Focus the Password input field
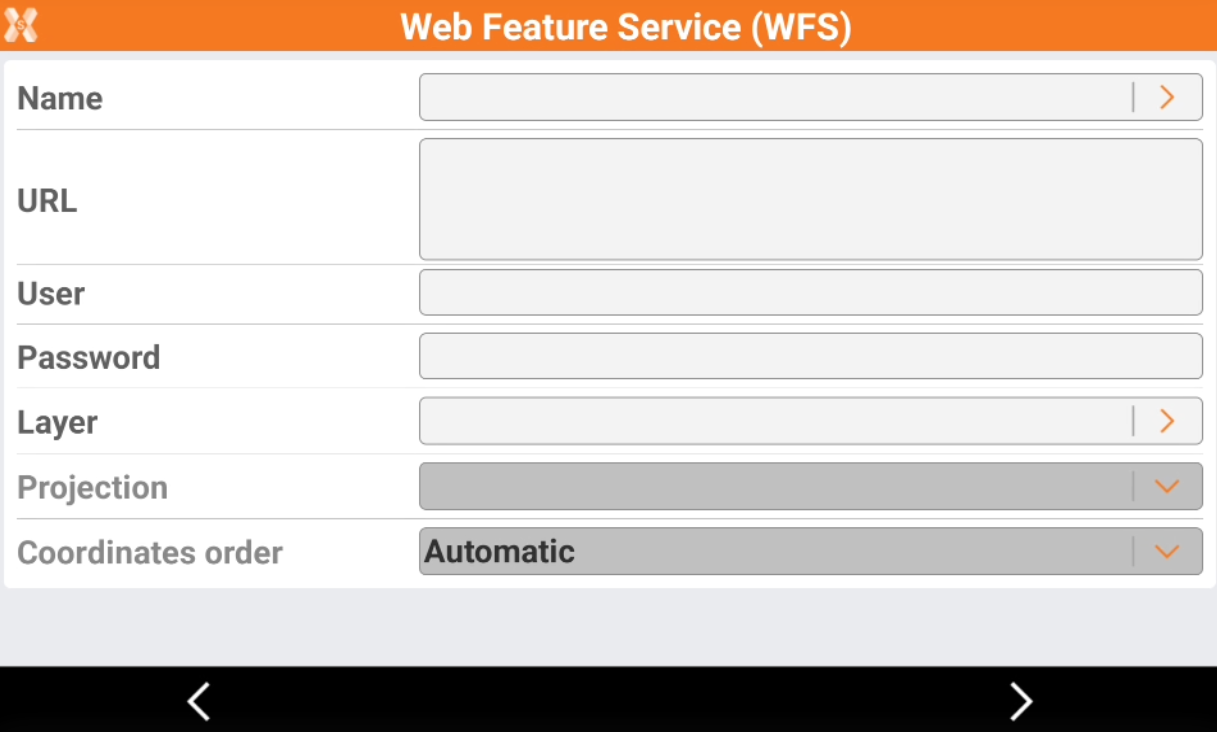 pyautogui.click(x=810, y=357)
